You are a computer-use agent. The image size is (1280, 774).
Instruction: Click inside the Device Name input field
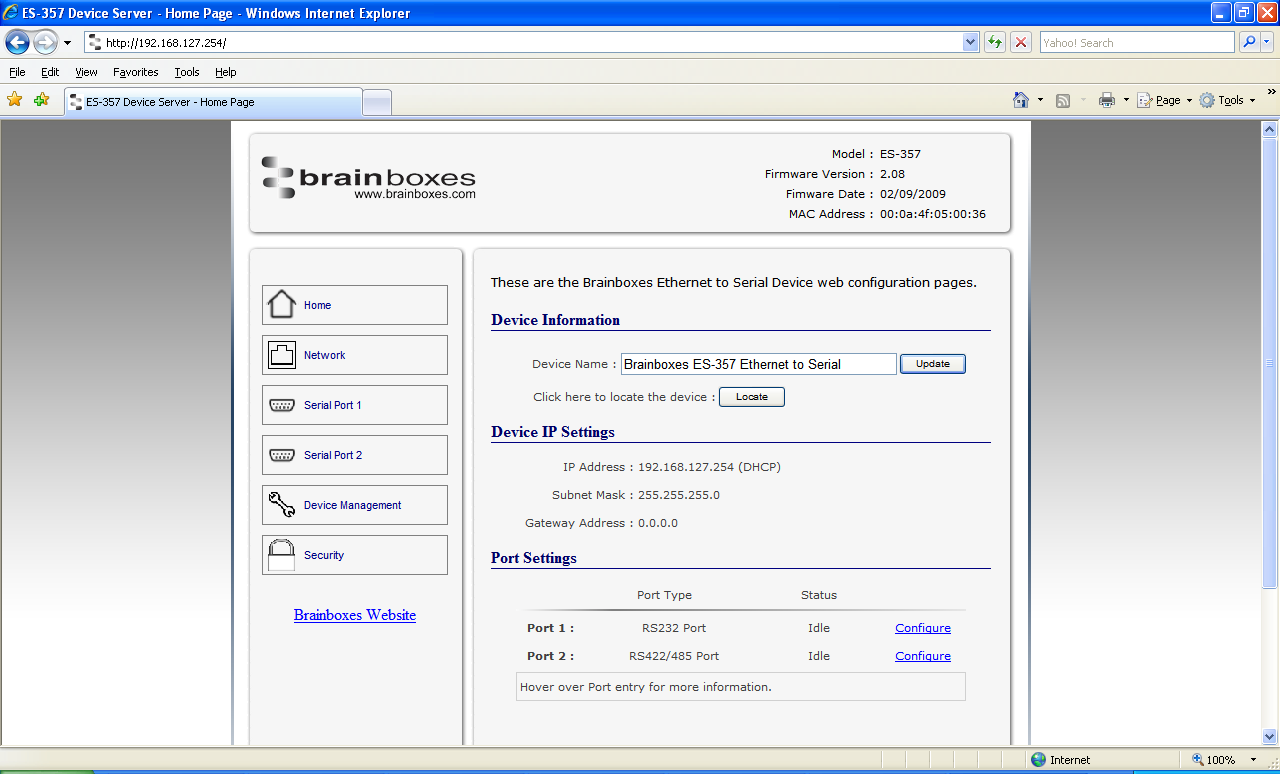tap(758, 363)
